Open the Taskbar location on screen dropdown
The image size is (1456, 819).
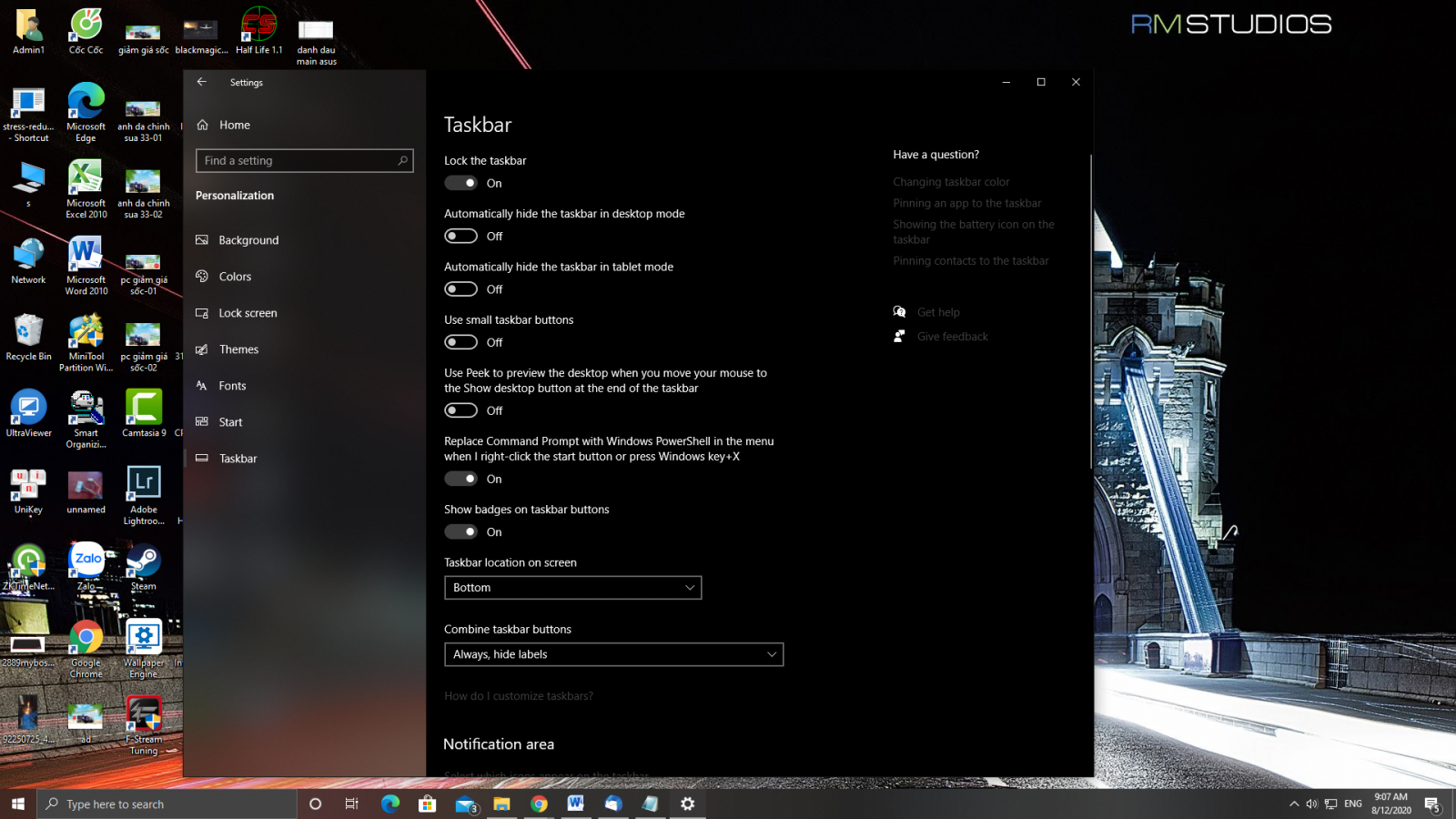coord(572,588)
